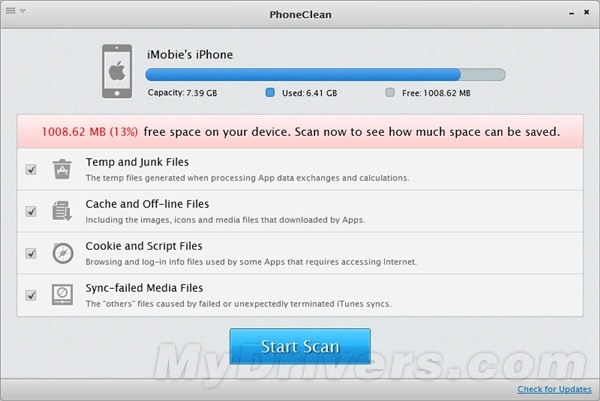Start the device scan
600x401 pixels.
300,346
